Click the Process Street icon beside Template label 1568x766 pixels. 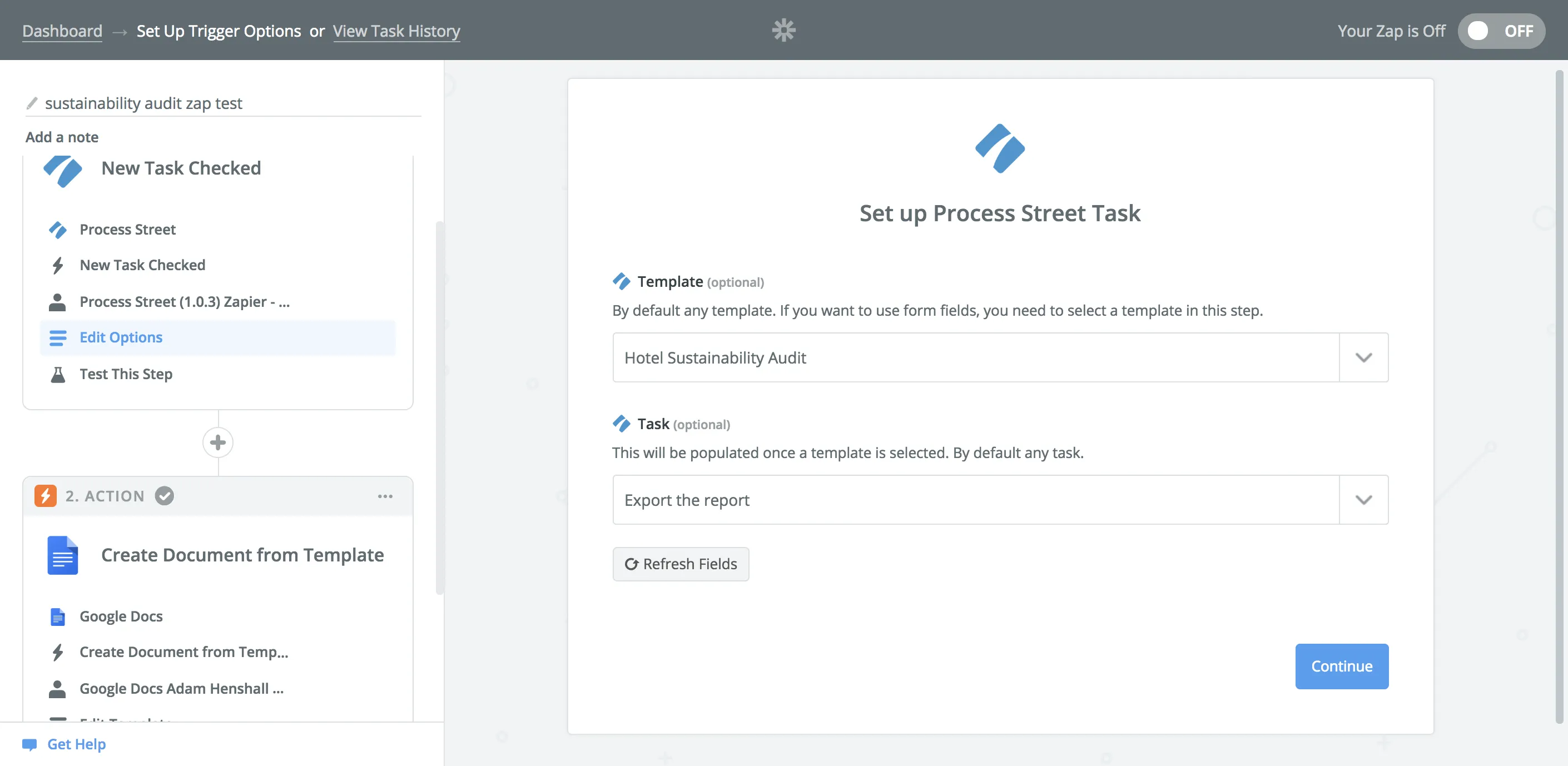pos(622,281)
